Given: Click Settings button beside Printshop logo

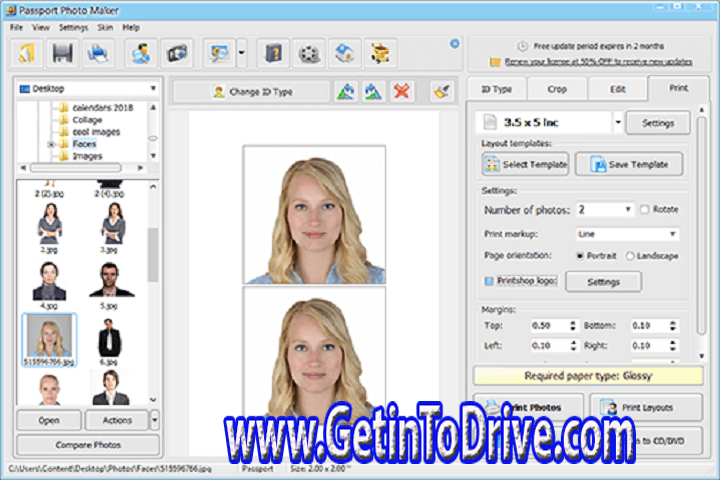Looking at the screenshot, I should pyautogui.click(x=603, y=282).
